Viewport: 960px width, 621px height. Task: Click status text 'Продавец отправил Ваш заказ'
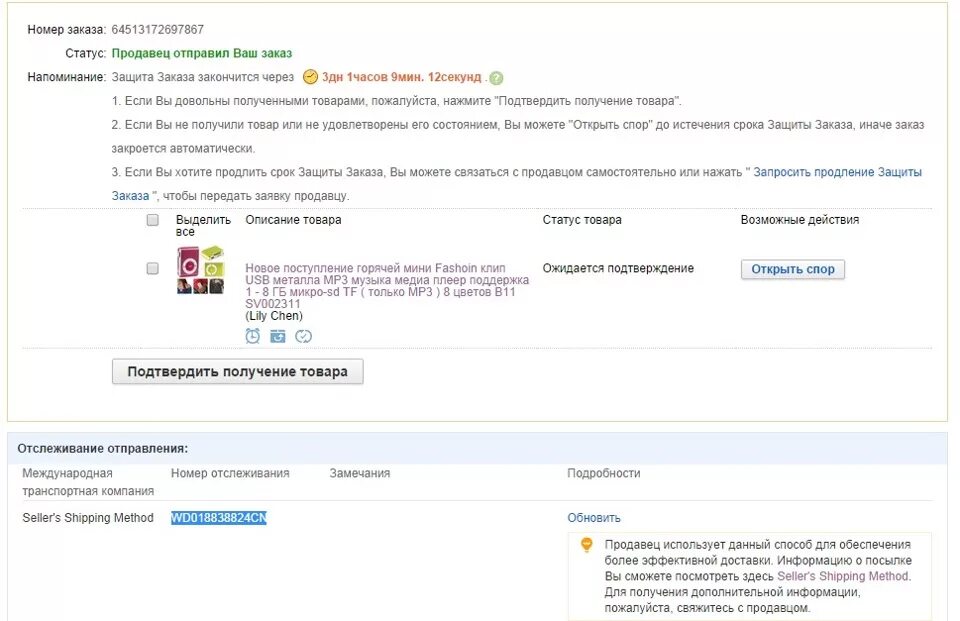pyautogui.click(x=201, y=53)
